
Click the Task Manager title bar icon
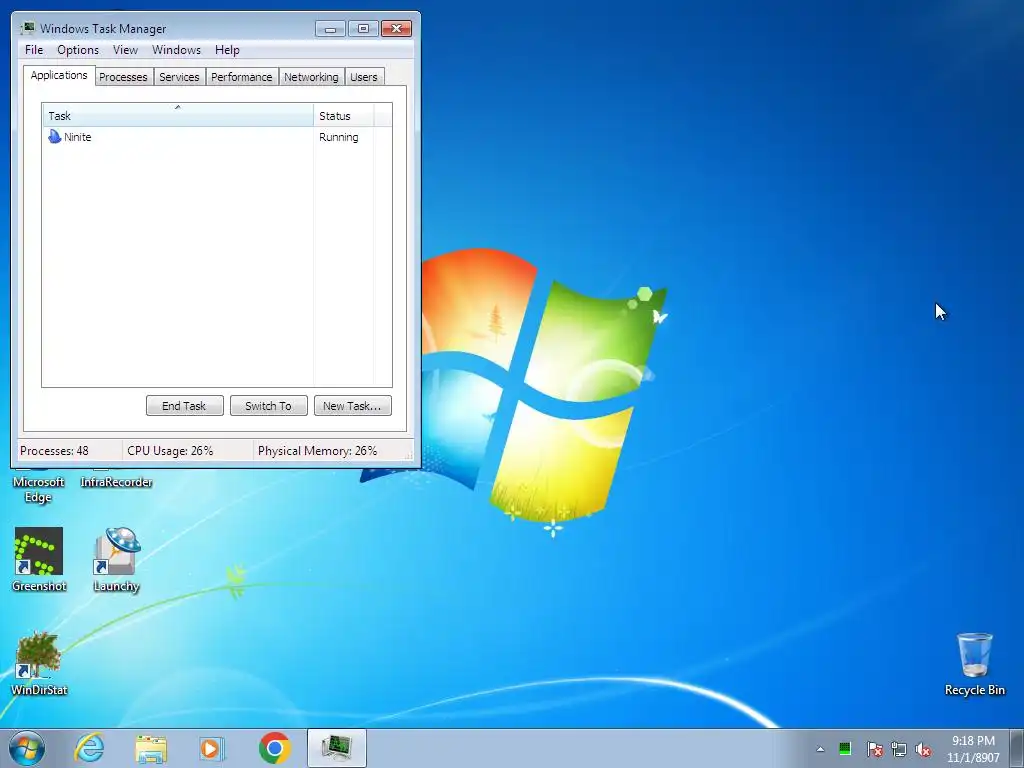pos(27,28)
